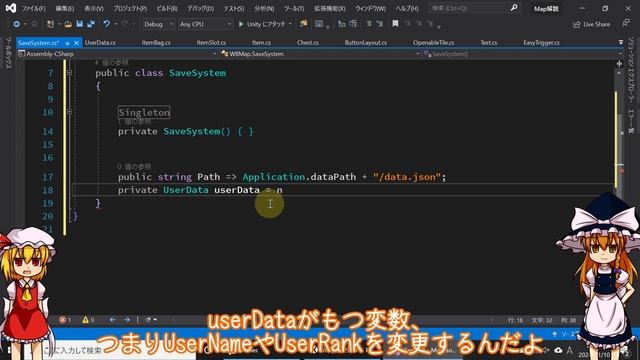
Task: Open the ビルド(B) menu
Action: [x=167, y=8]
